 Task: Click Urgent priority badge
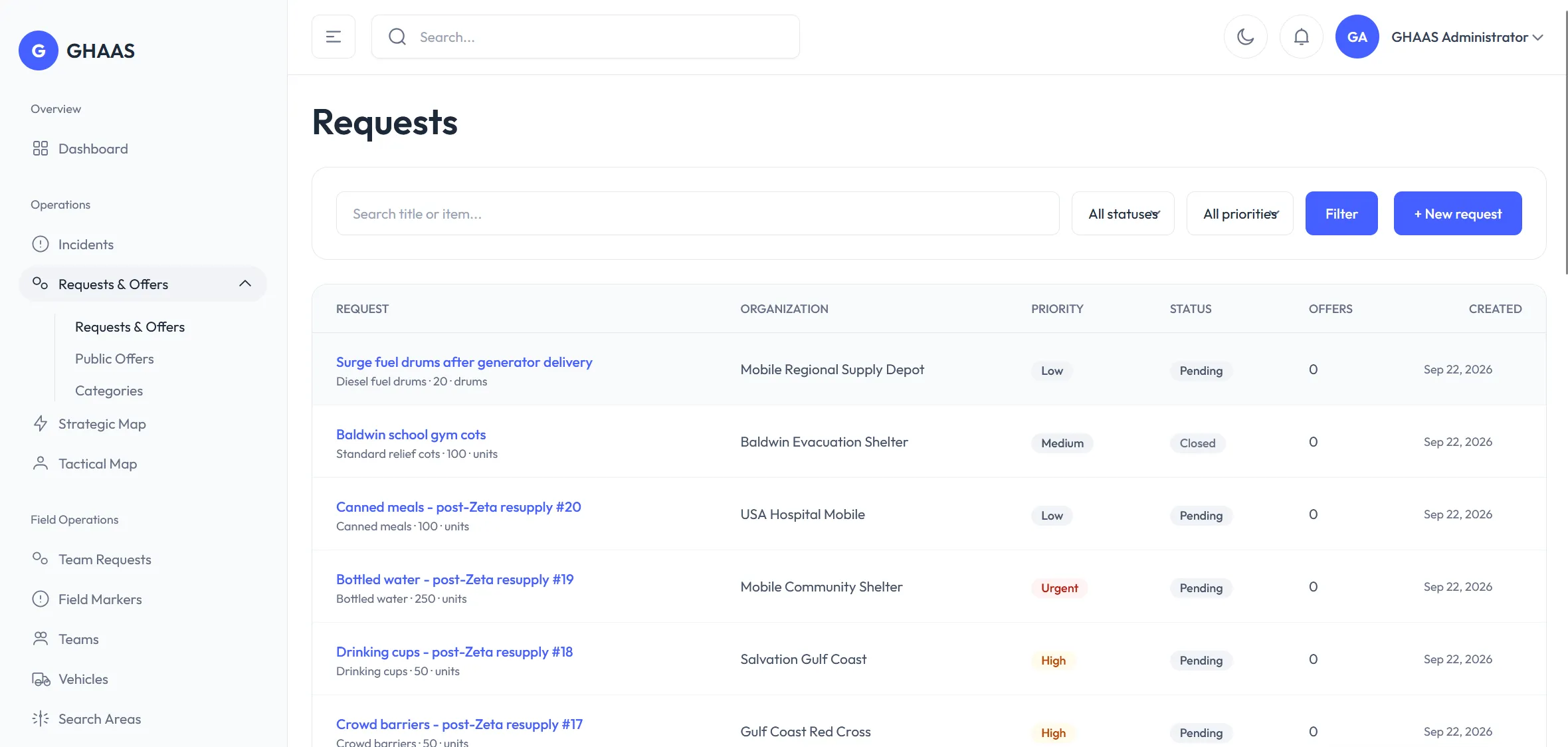click(x=1059, y=588)
